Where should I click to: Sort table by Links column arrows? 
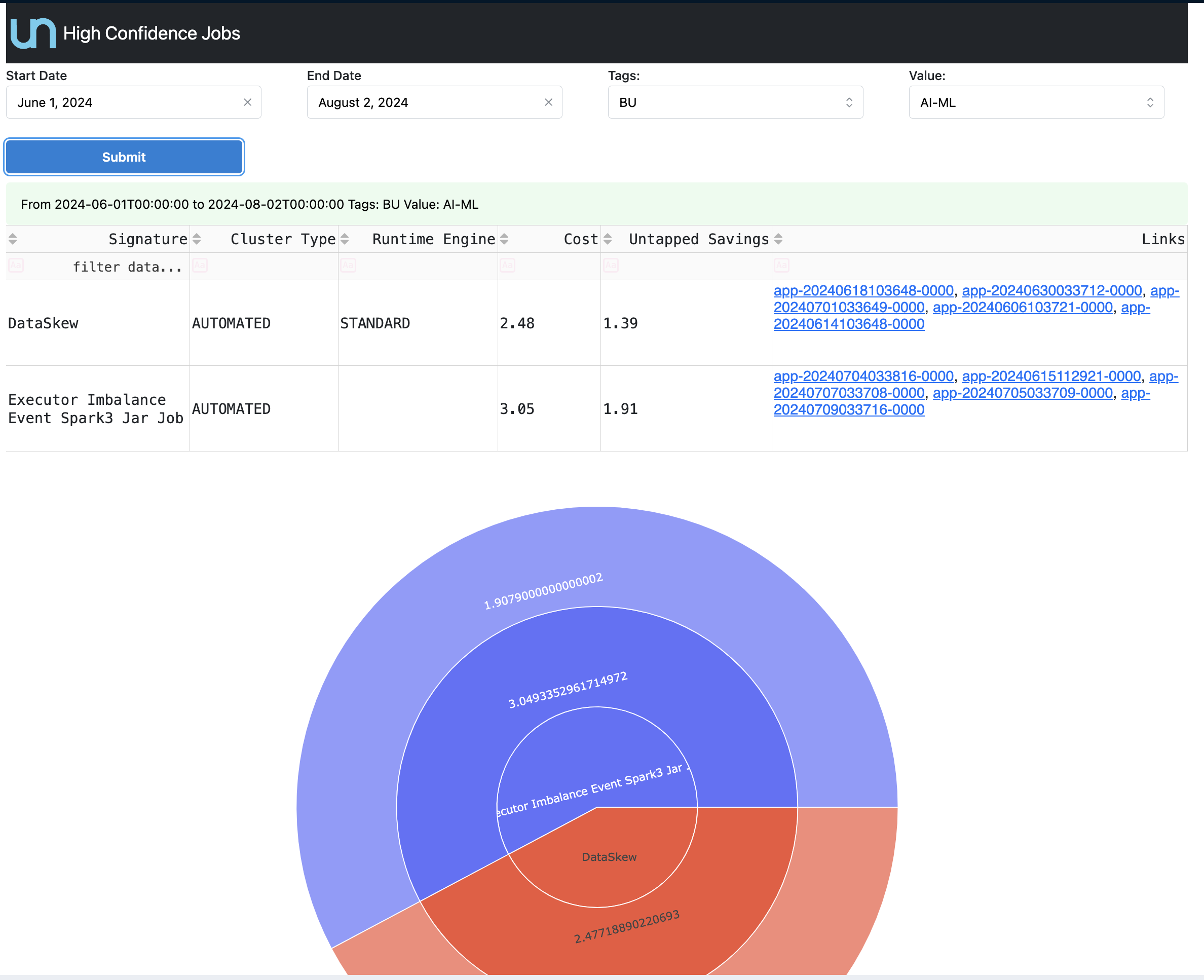[778, 239]
